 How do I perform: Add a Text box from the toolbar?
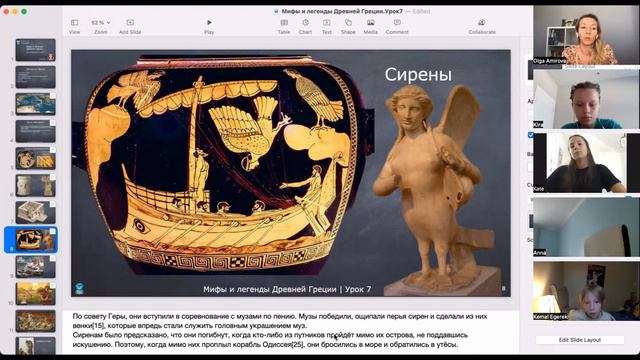[327, 26]
